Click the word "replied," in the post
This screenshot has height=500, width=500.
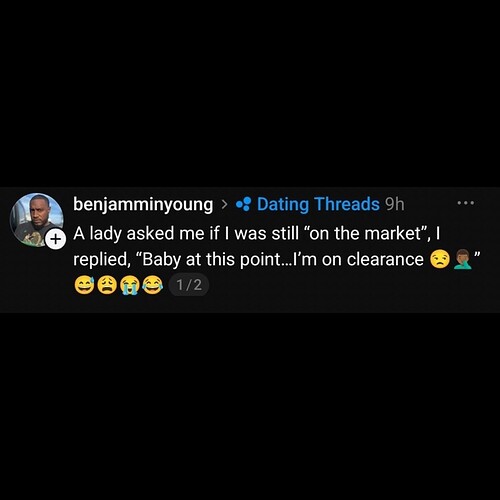(x=101, y=260)
